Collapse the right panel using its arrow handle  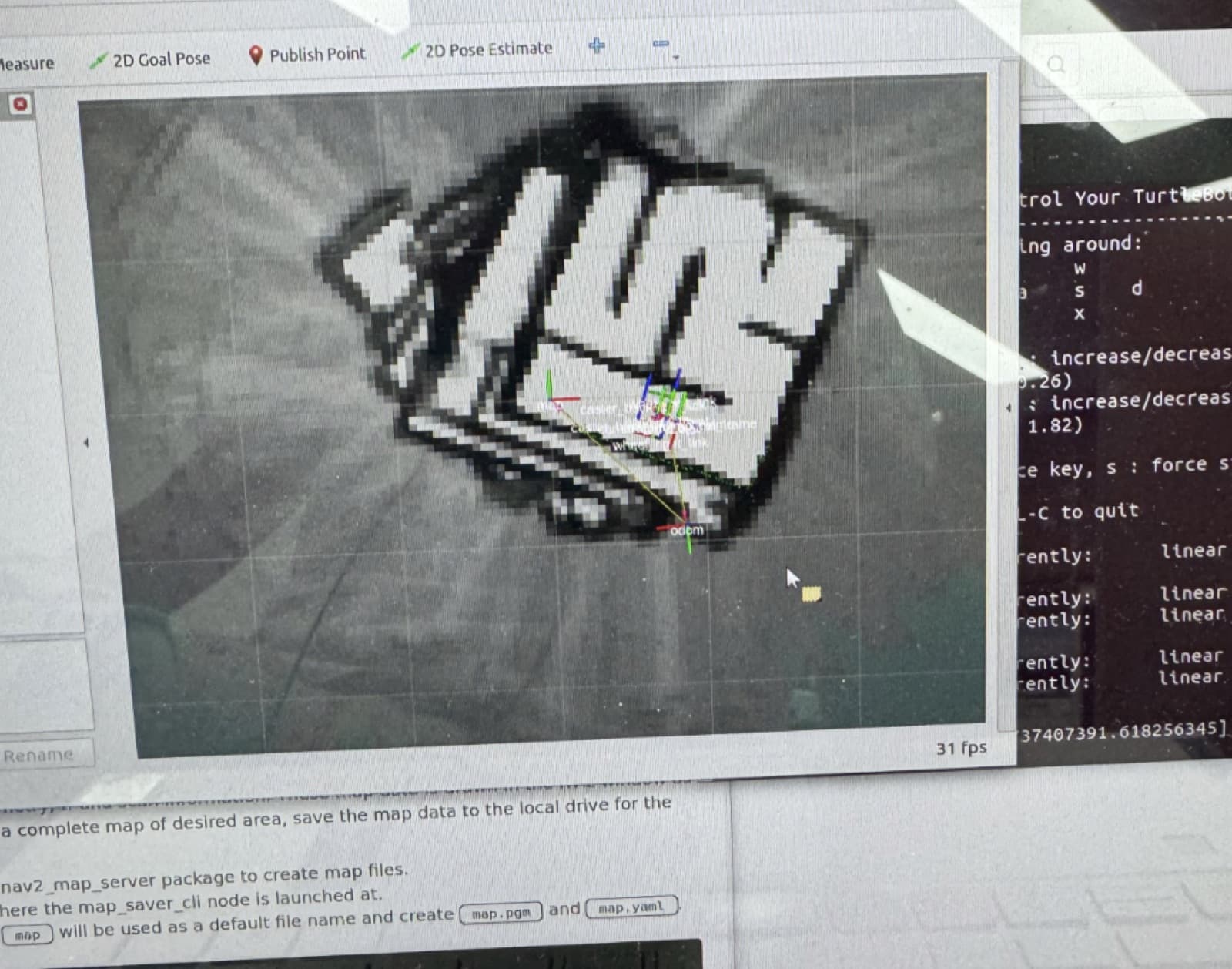(1009, 407)
